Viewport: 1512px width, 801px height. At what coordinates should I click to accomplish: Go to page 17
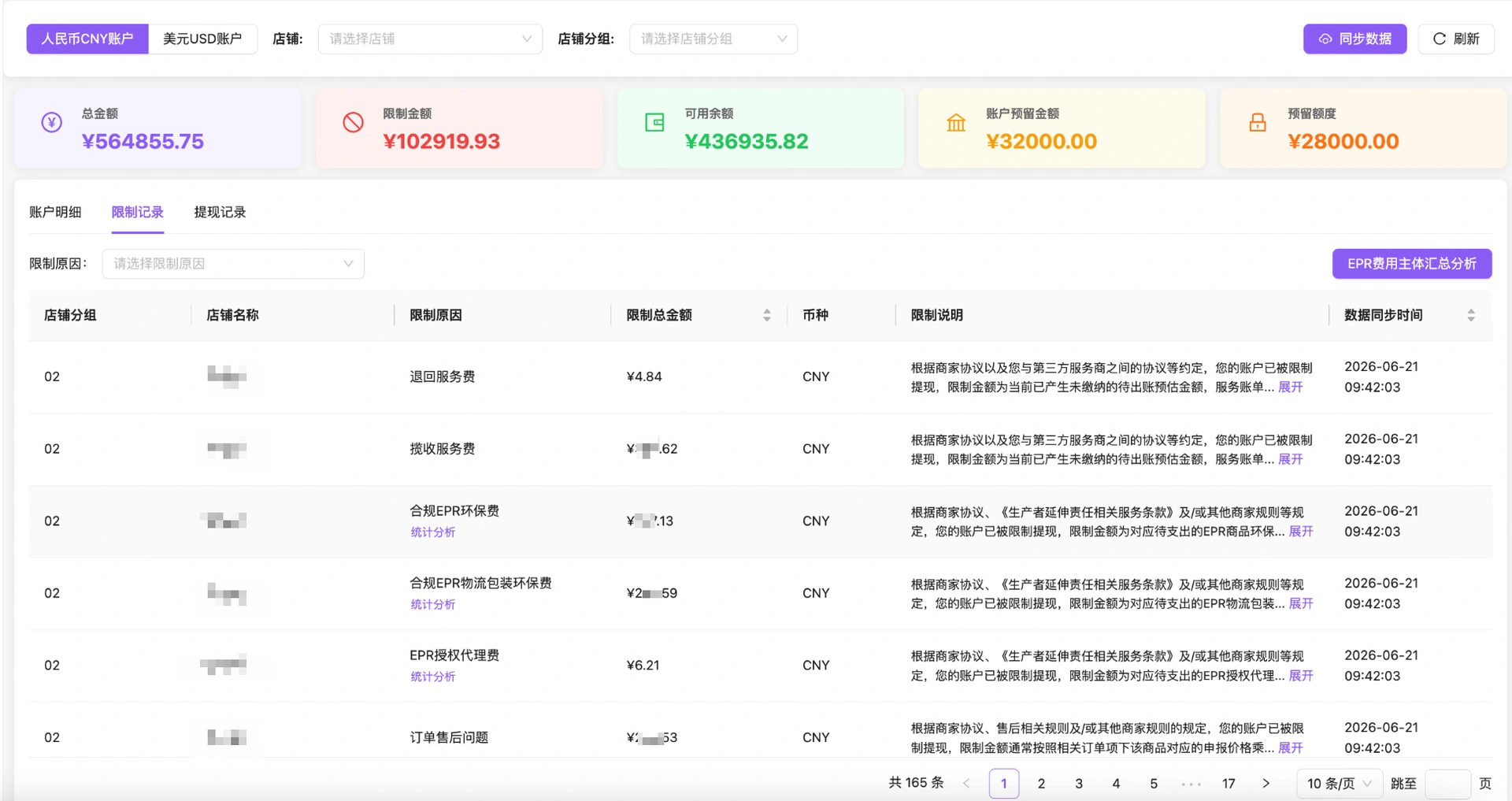1228,784
